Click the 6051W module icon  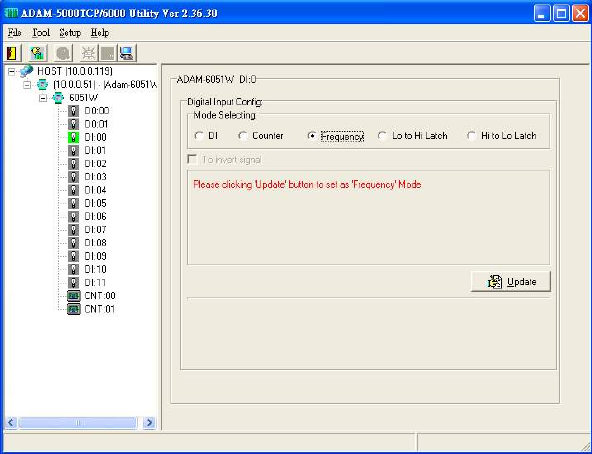point(58,98)
